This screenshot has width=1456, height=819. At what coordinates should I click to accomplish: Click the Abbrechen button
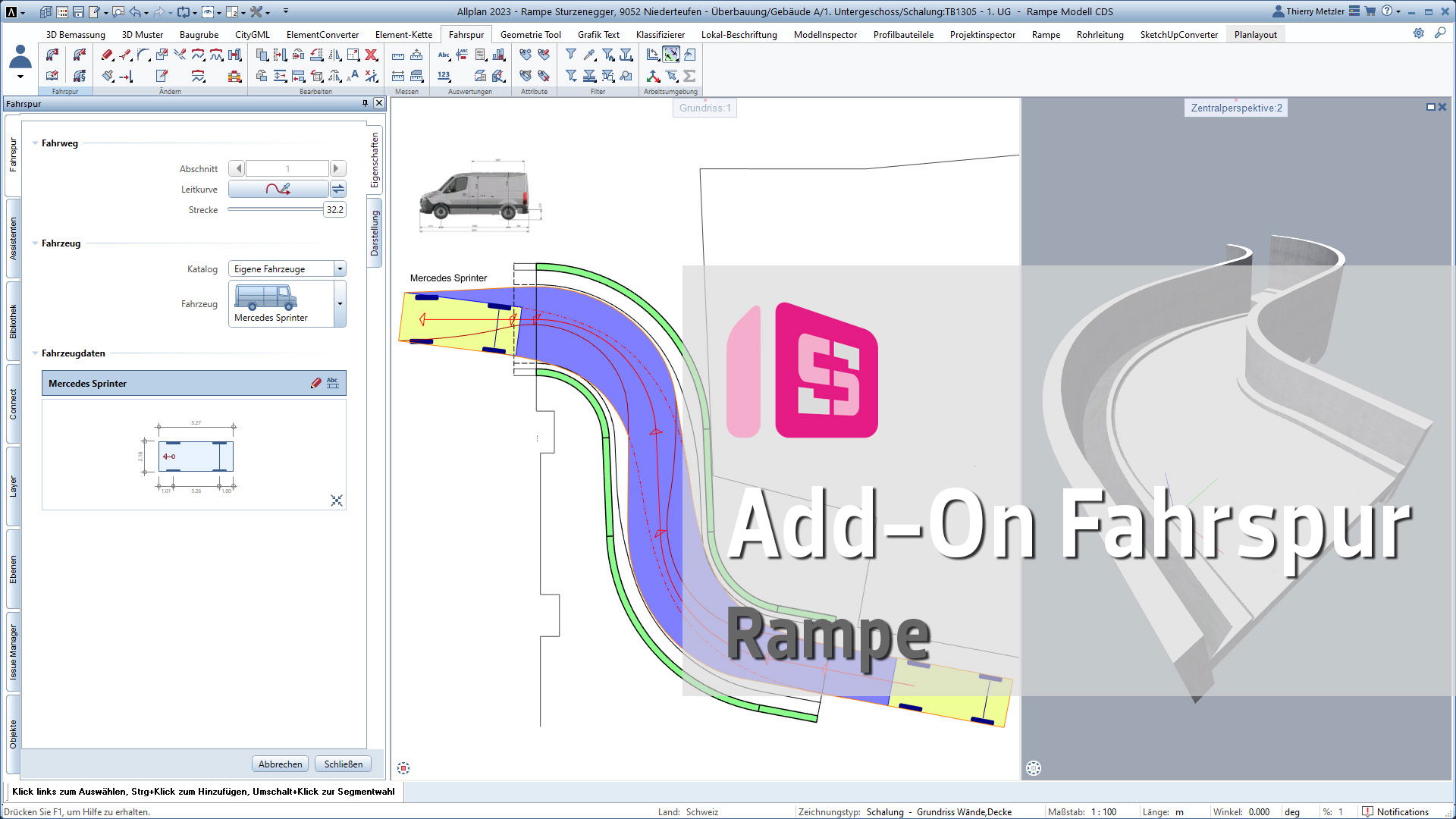(280, 764)
